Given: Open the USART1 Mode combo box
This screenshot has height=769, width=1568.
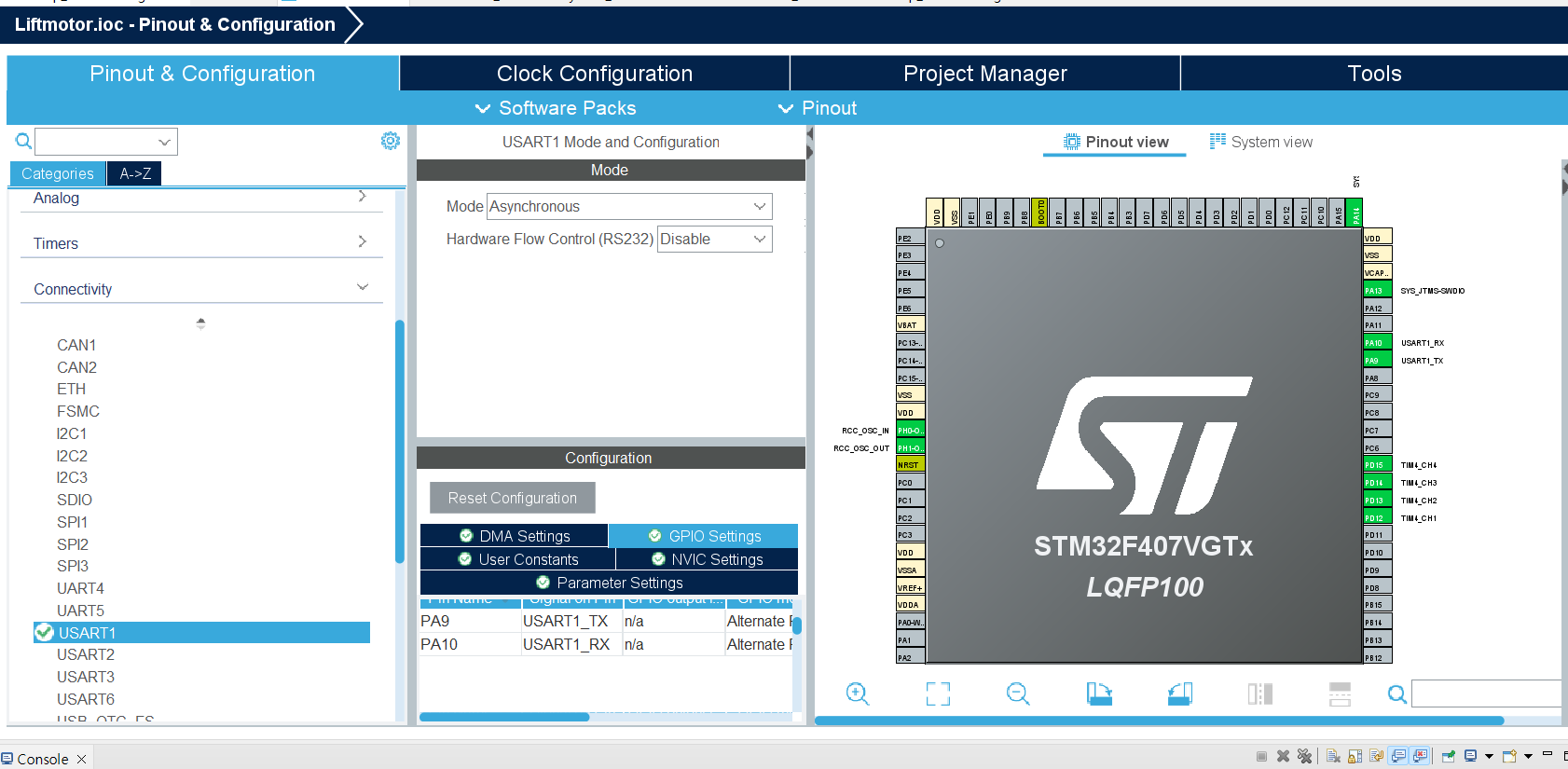Looking at the screenshot, I should pos(629,206).
